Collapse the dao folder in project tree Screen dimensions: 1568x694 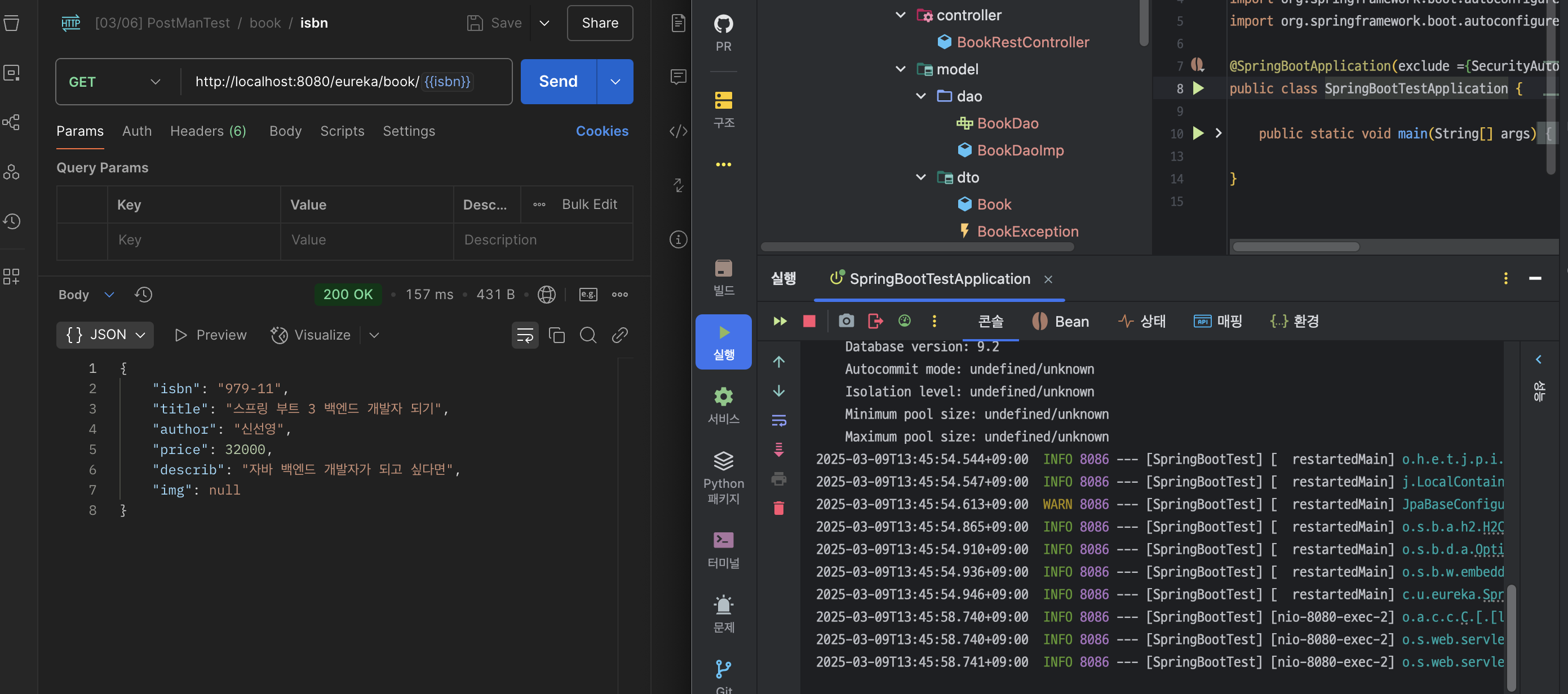pyautogui.click(x=921, y=96)
